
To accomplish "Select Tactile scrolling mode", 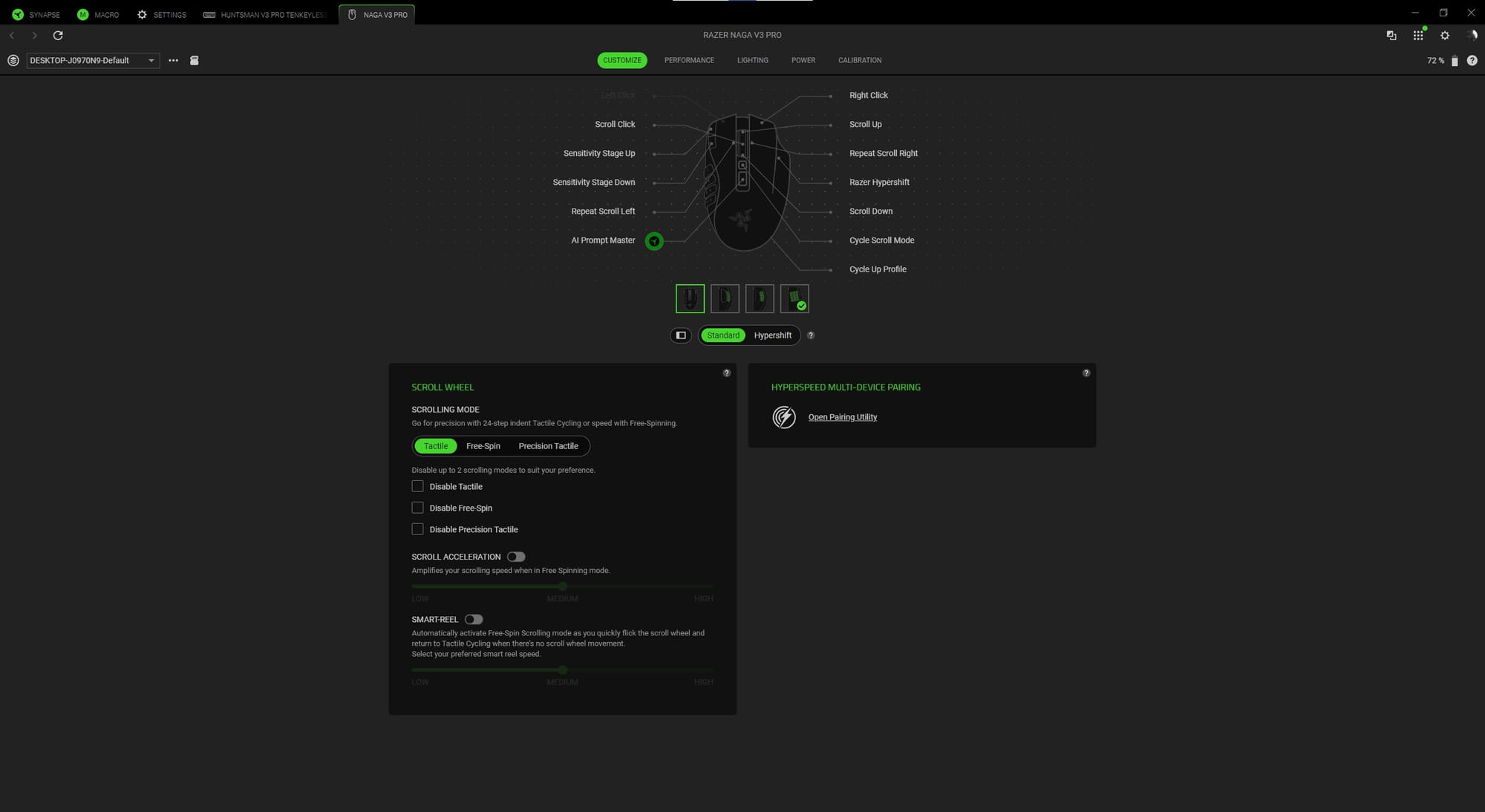I will point(436,446).
